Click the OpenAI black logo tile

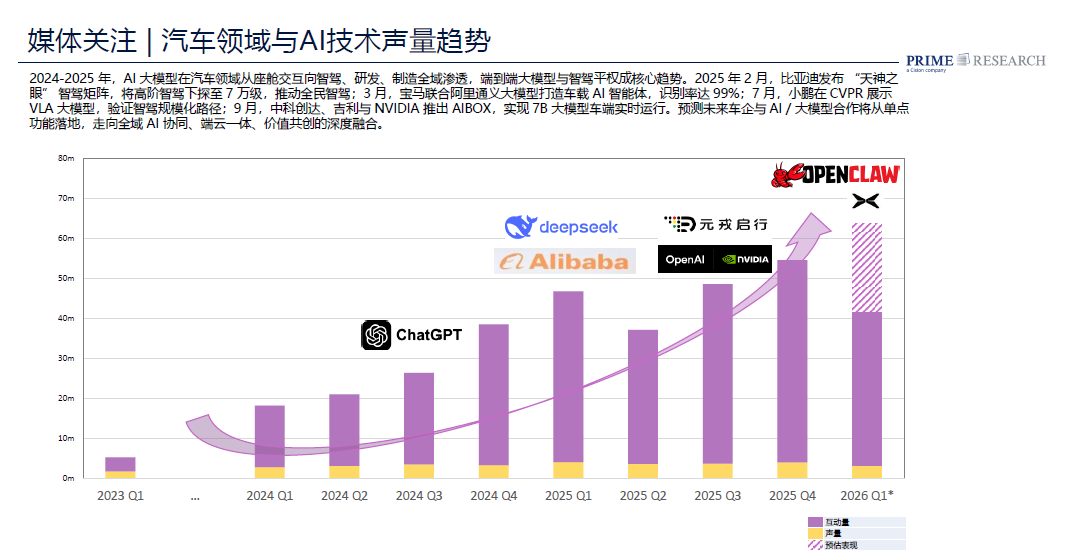coord(685,259)
